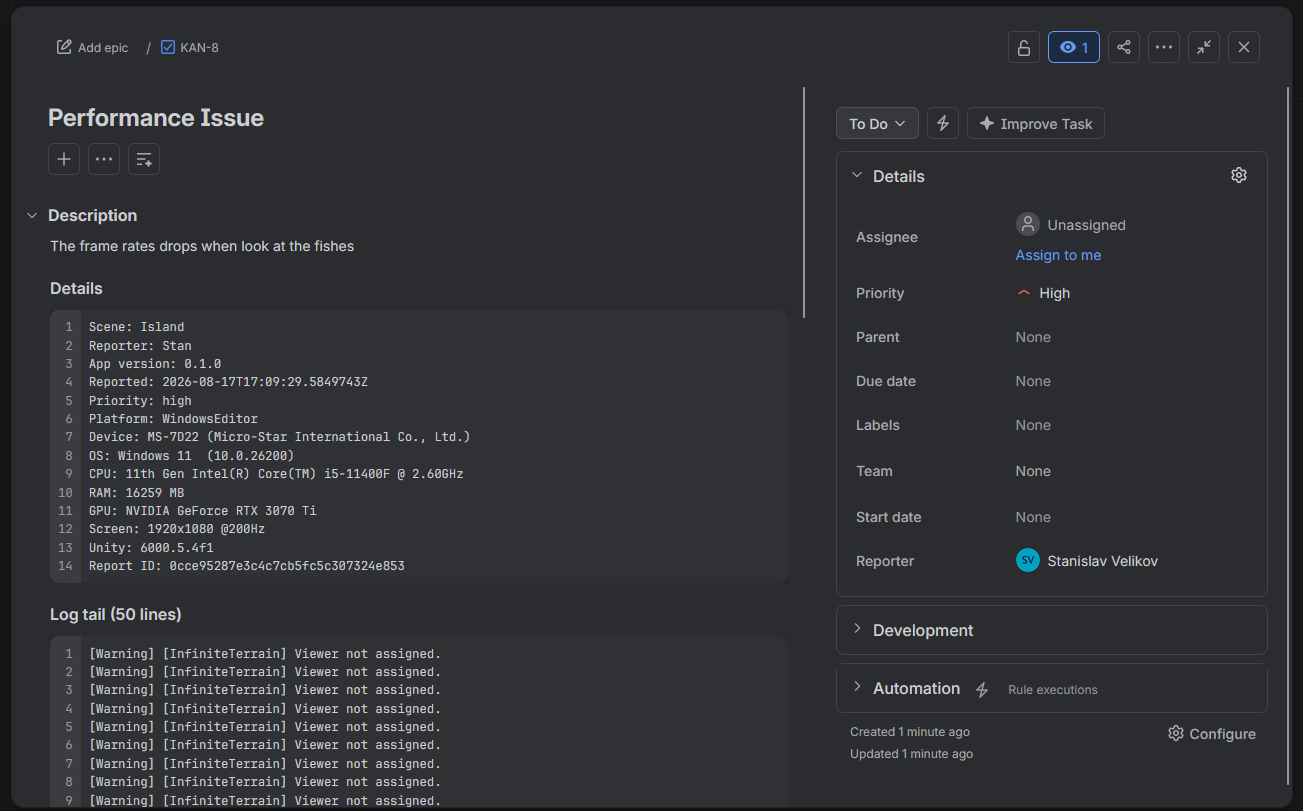Click the Scene: Island code line
1303x811 pixels.
tap(136, 327)
